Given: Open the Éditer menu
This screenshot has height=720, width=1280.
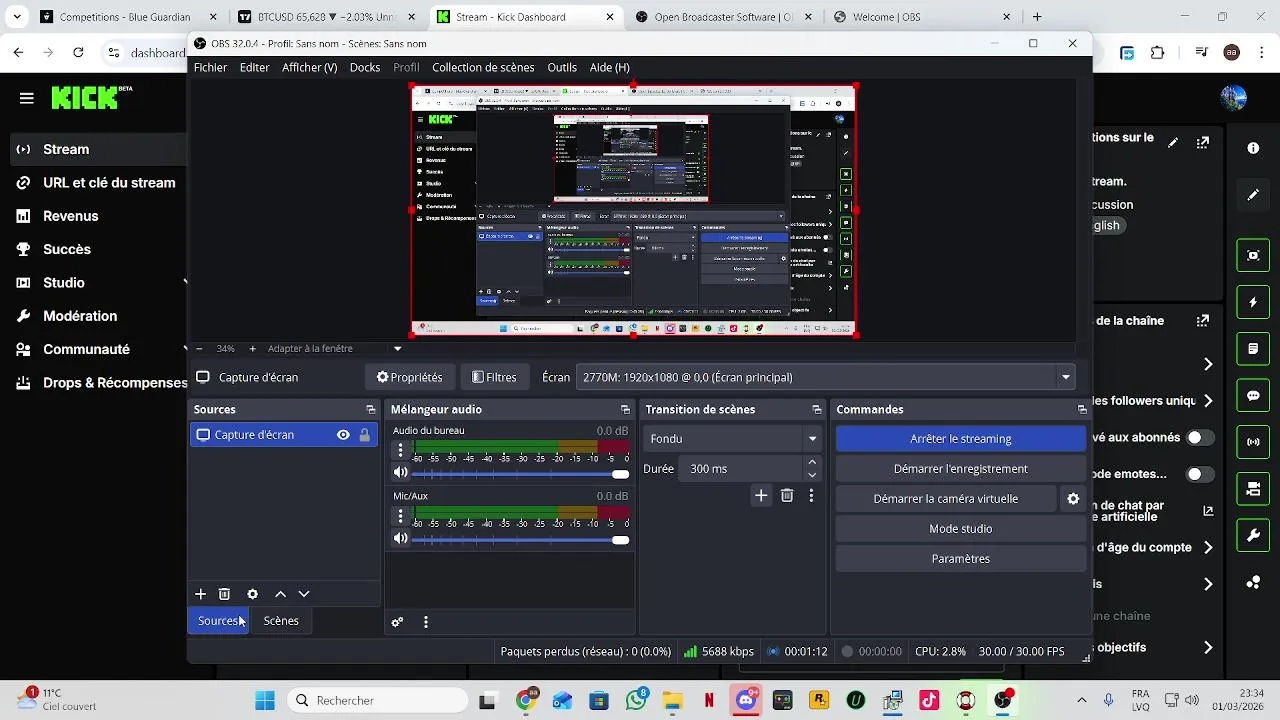Looking at the screenshot, I should coord(254,67).
